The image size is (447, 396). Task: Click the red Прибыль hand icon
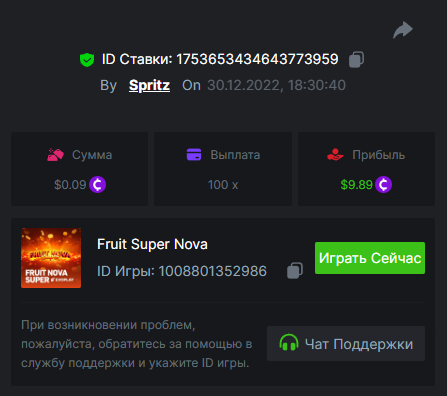pos(335,155)
